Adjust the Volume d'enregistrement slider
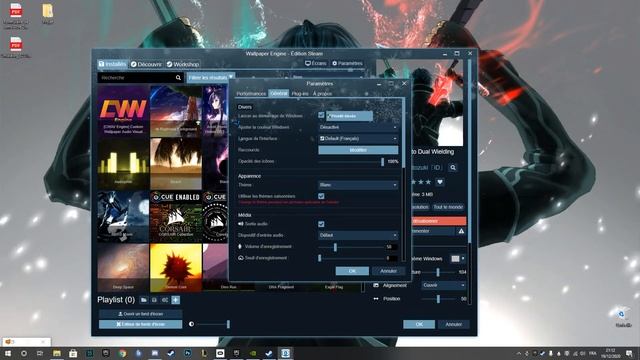This screenshot has width=640, height=360. point(351,247)
